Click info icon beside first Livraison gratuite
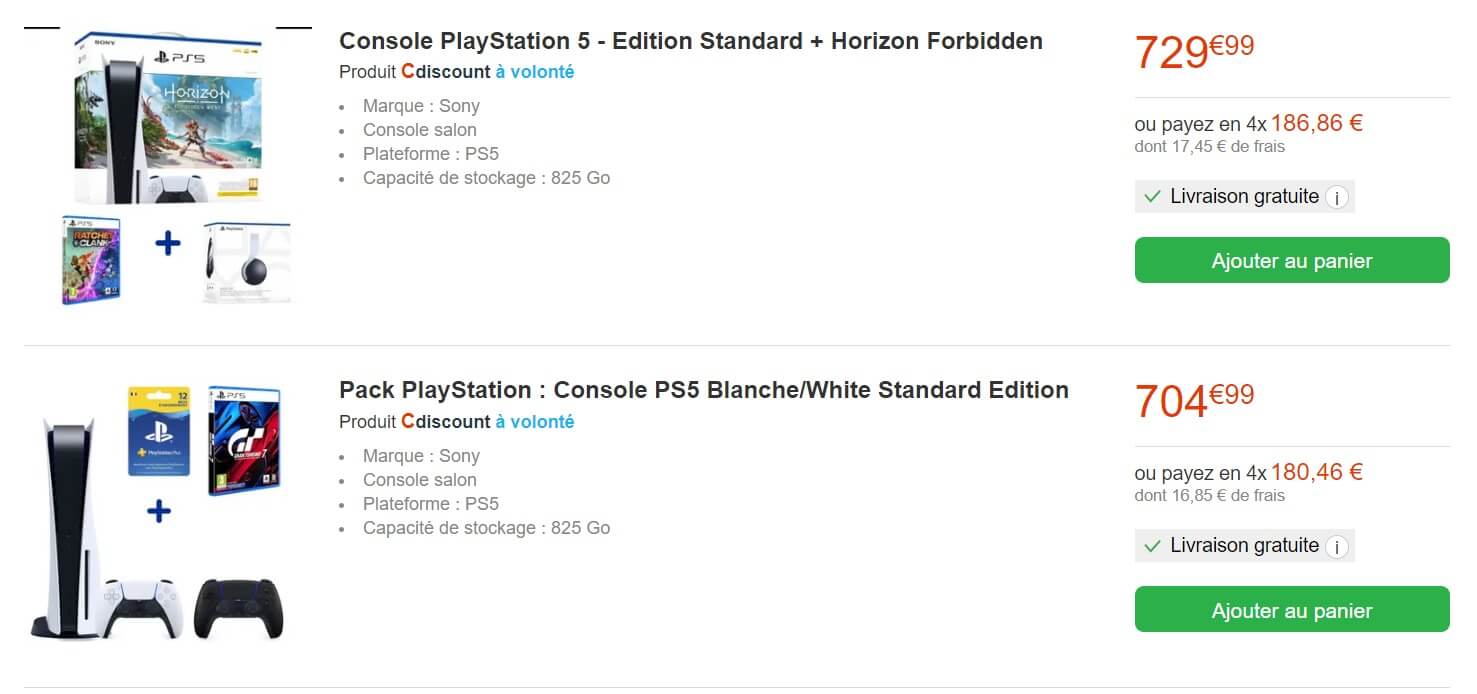 point(1337,197)
